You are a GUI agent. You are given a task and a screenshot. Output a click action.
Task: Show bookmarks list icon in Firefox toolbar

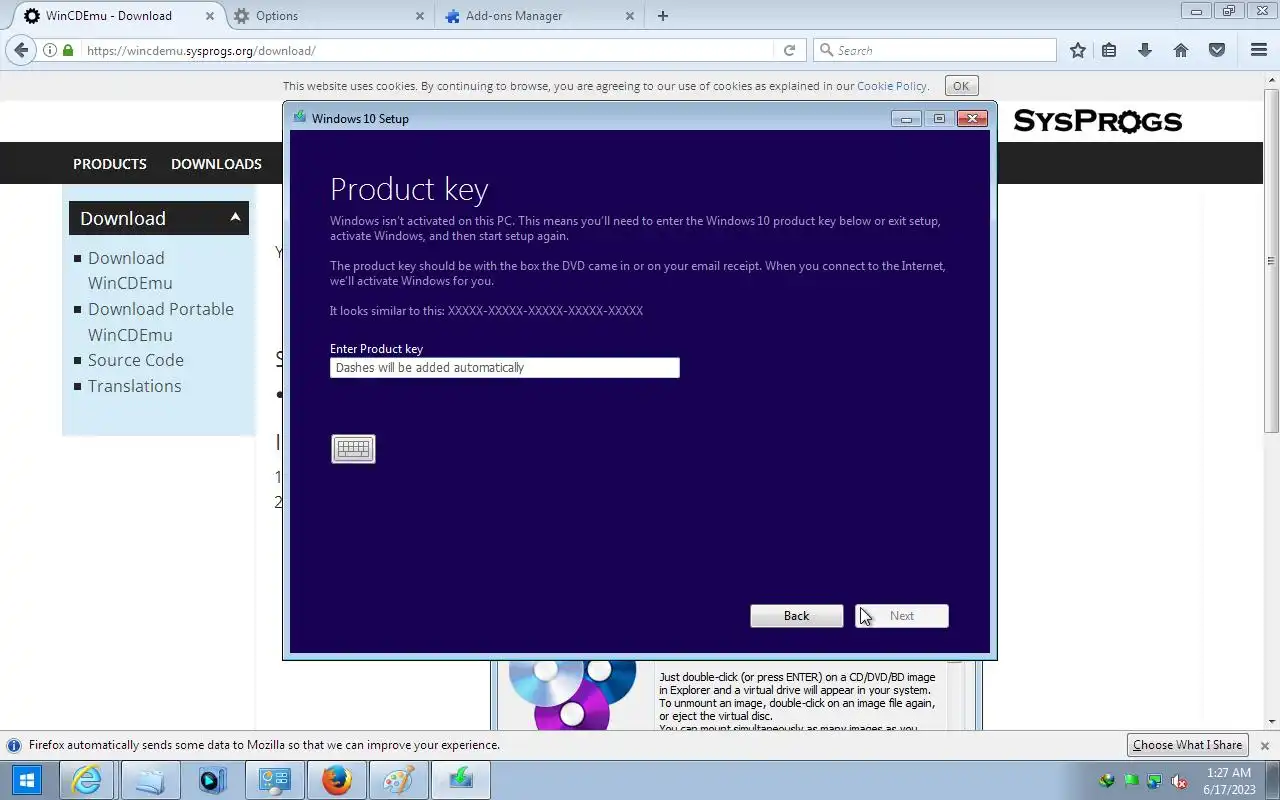[x=1109, y=50]
